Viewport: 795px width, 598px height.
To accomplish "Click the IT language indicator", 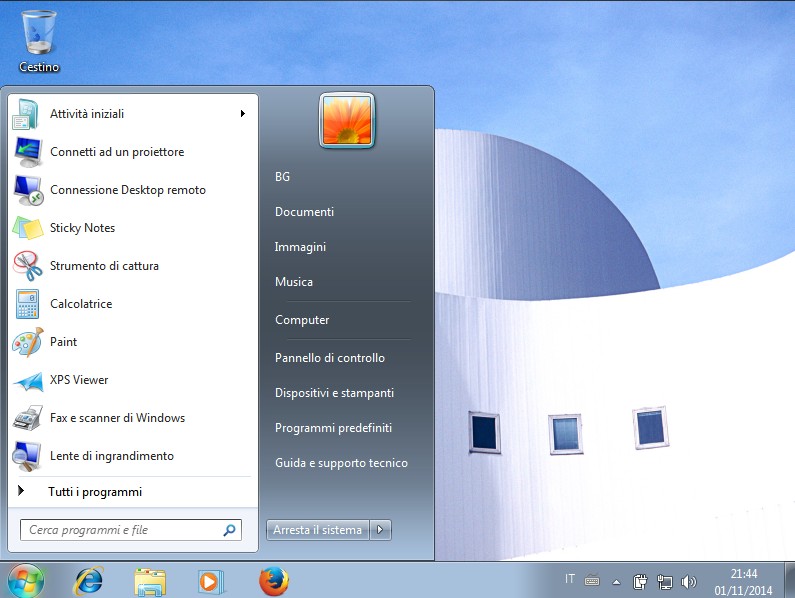I will click(570, 579).
